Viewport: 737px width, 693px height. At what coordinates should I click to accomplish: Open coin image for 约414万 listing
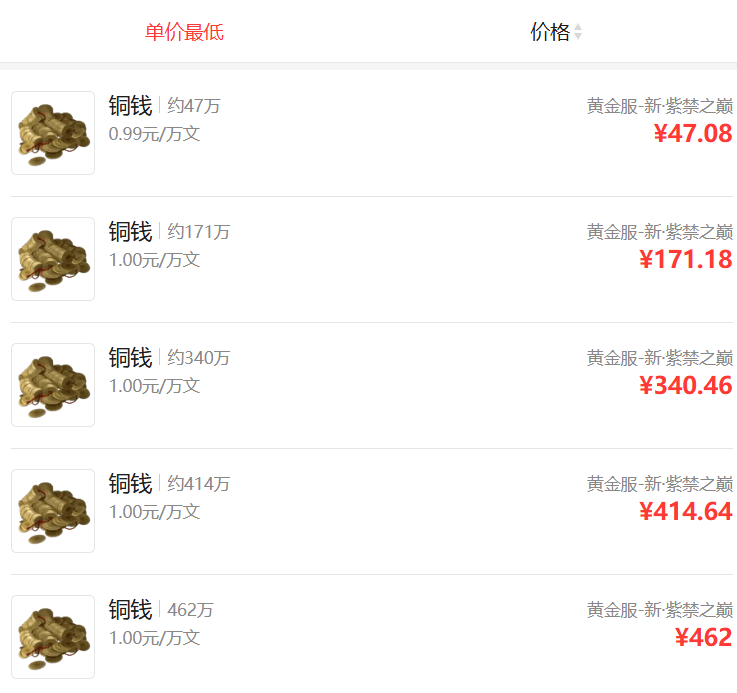coord(53,511)
